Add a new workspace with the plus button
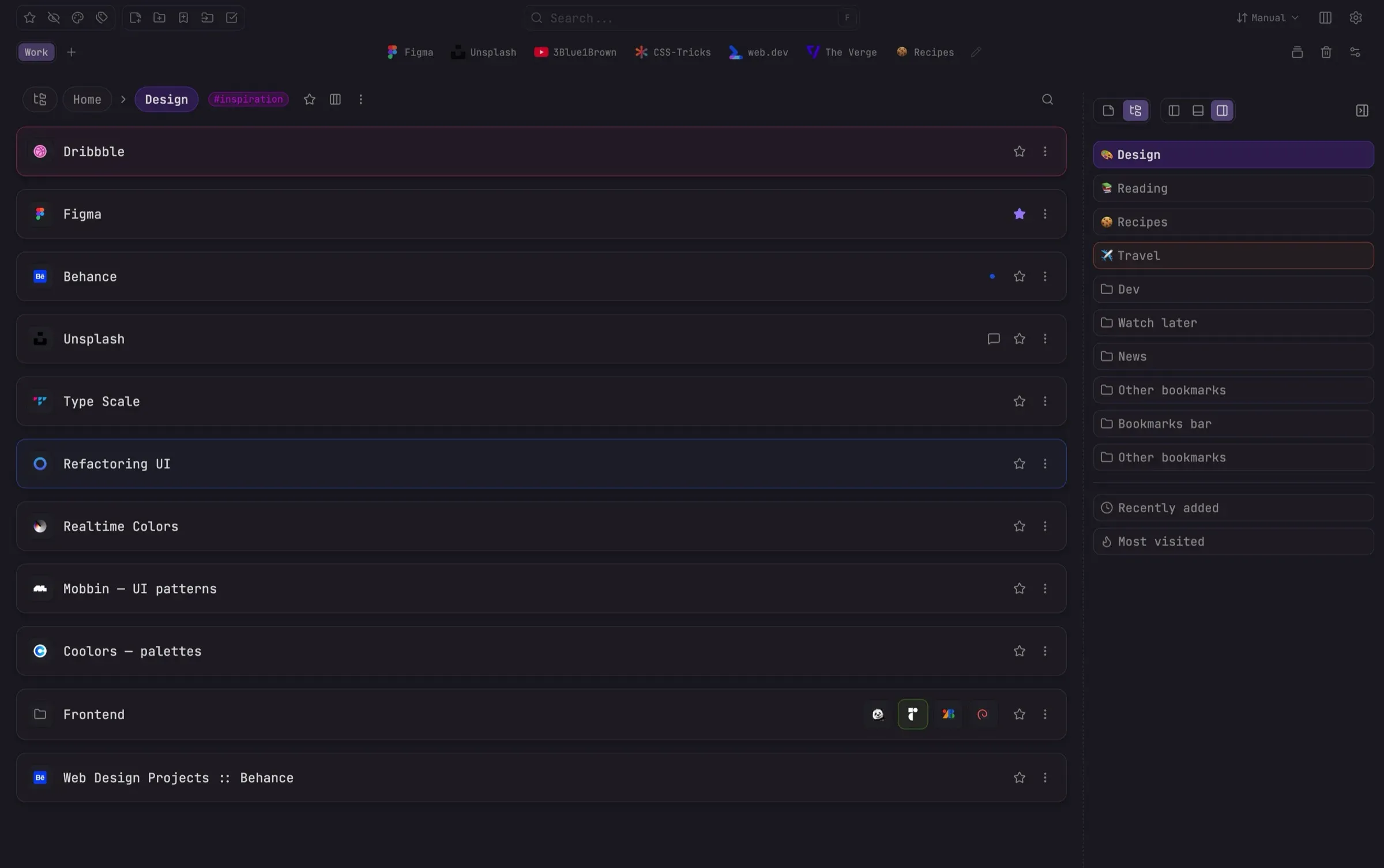The width and height of the screenshot is (1384, 868). (72, 52)
